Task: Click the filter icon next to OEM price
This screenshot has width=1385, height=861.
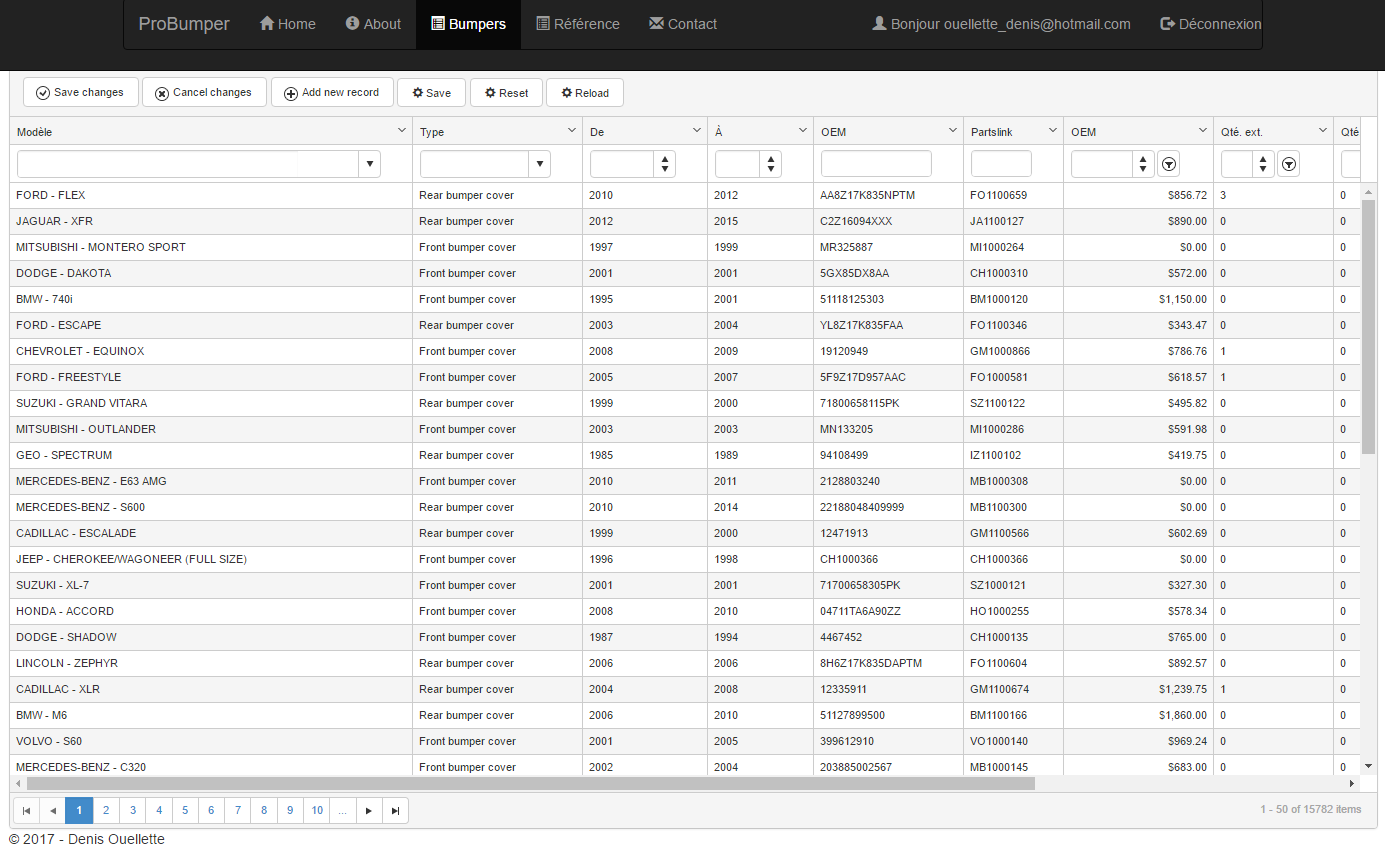Action: (1168, 164)
